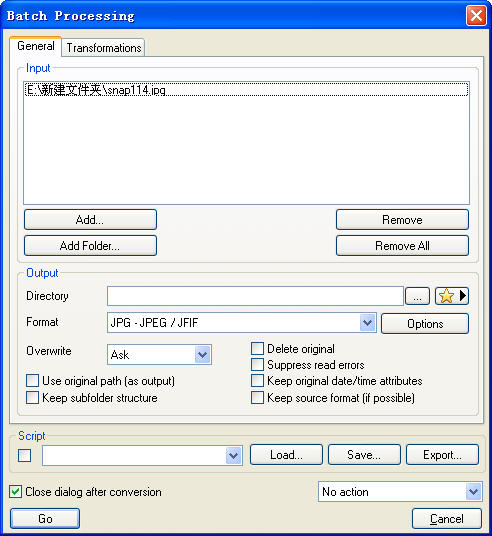Switch to the Transformations tab
This screenshot has width=492, height=536.
coord(104,48)
